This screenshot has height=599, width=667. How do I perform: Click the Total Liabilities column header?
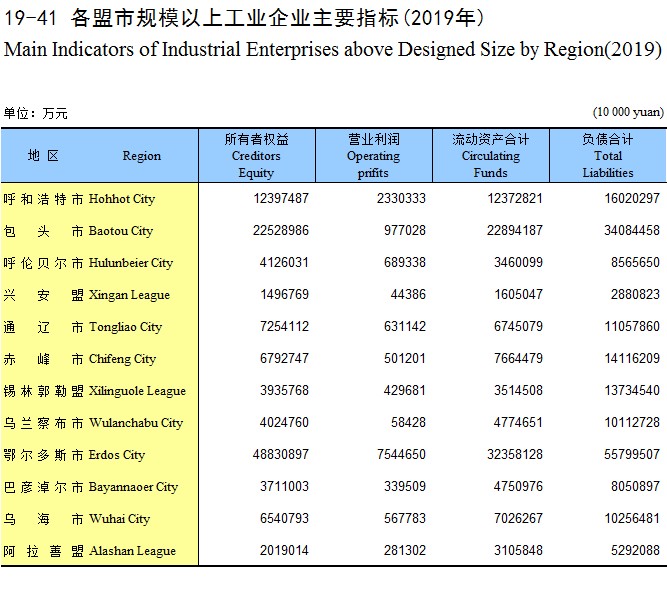point(608,156)
